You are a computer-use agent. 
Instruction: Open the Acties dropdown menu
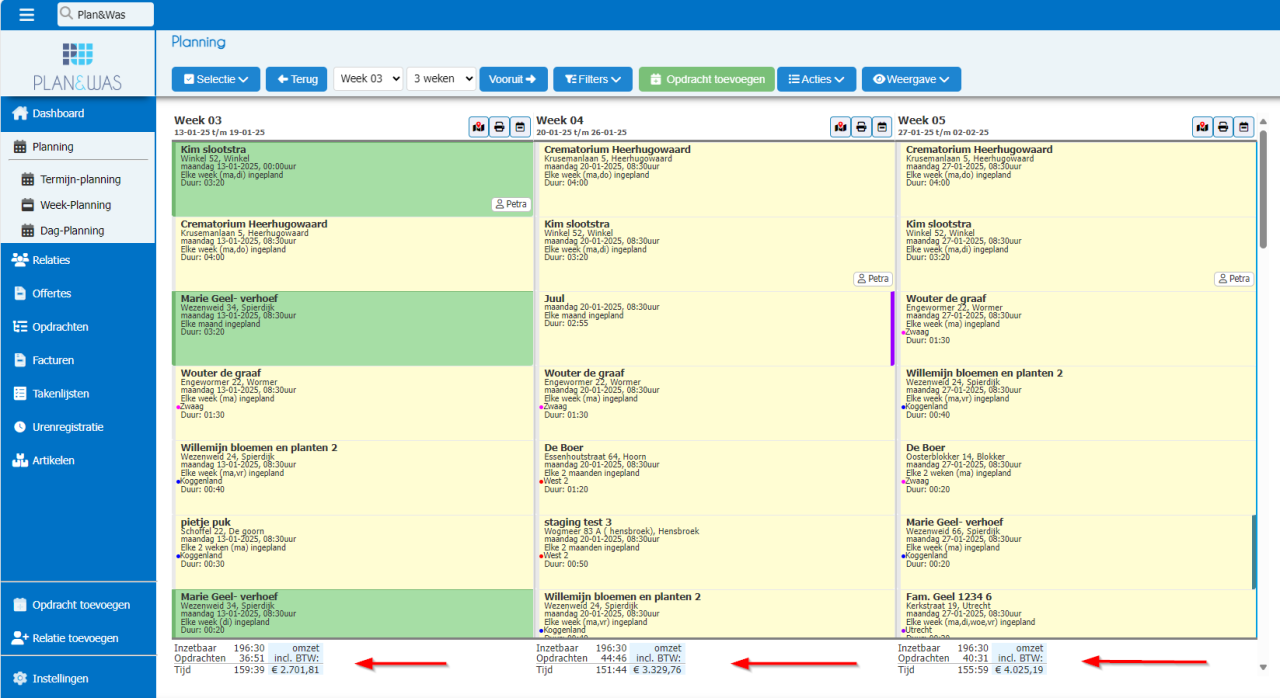point(817,79)
